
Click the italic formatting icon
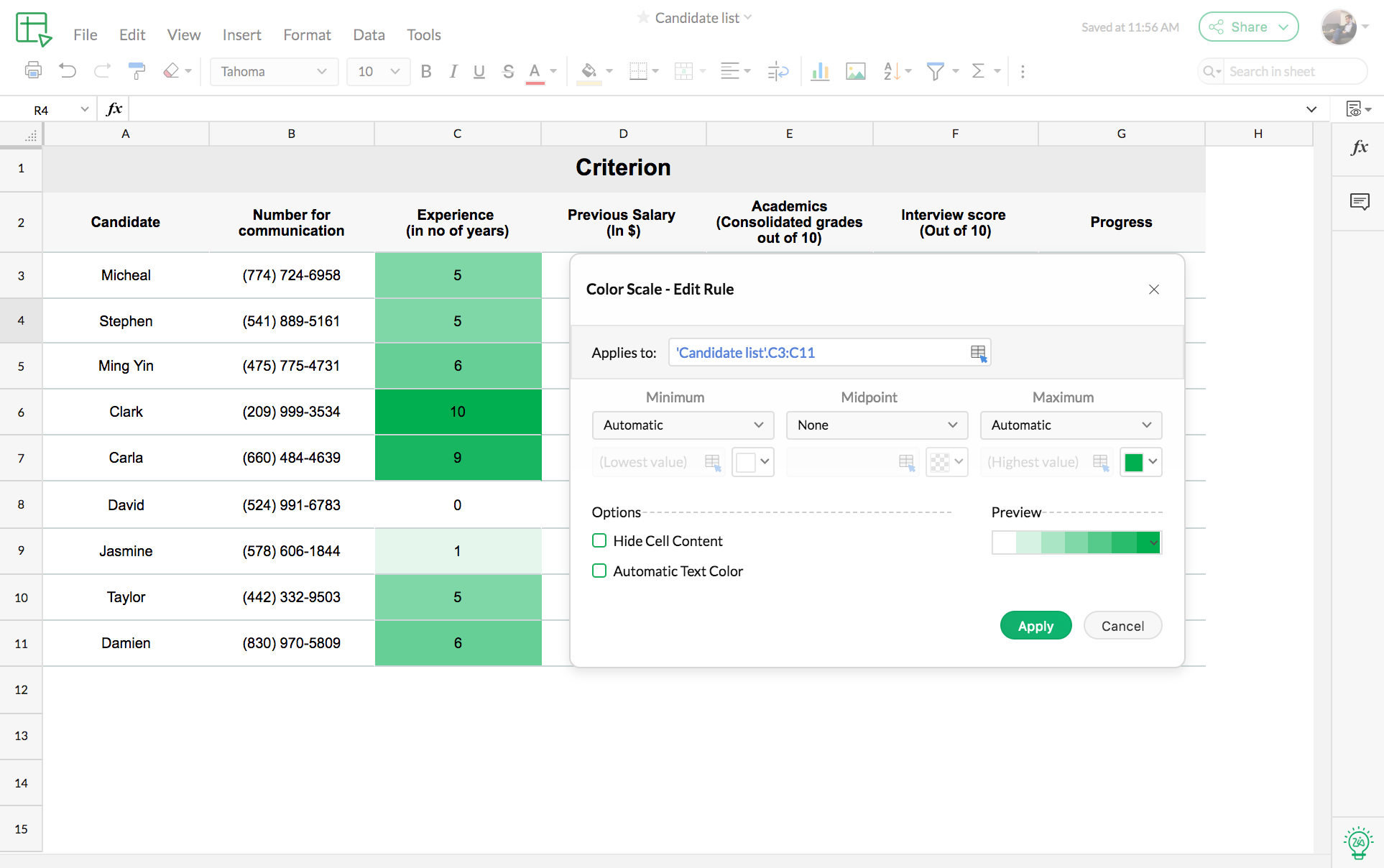coord(452,71)
